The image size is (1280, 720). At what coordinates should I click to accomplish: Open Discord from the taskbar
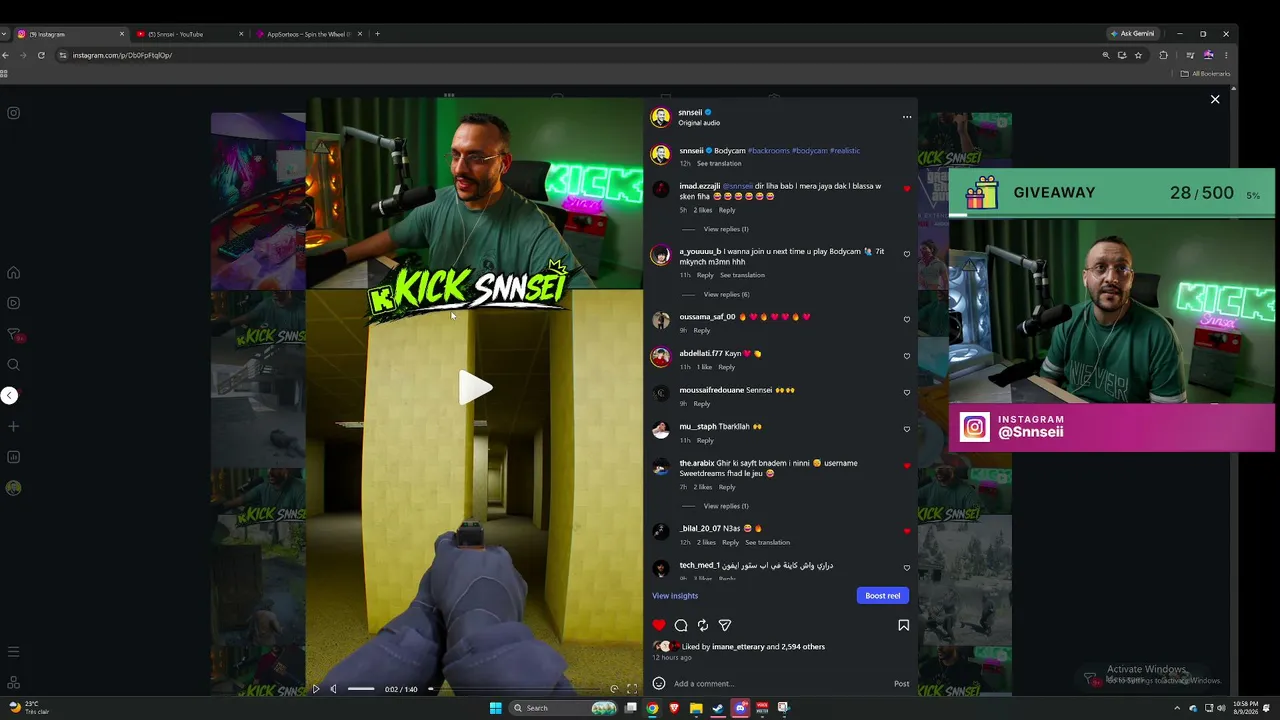[740, 708]
